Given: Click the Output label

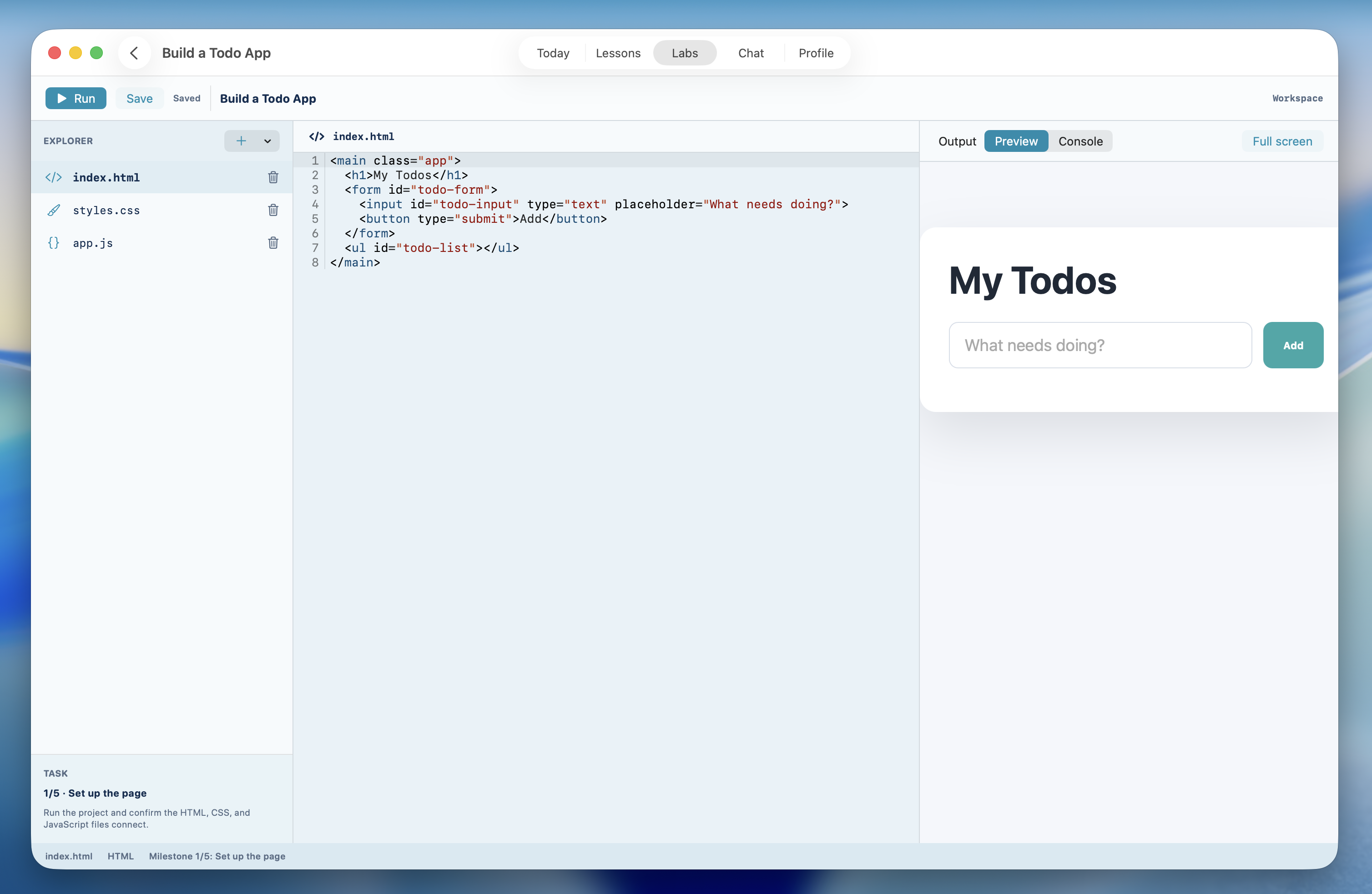Looking at the screenshot, I should [x=957, y=141].
